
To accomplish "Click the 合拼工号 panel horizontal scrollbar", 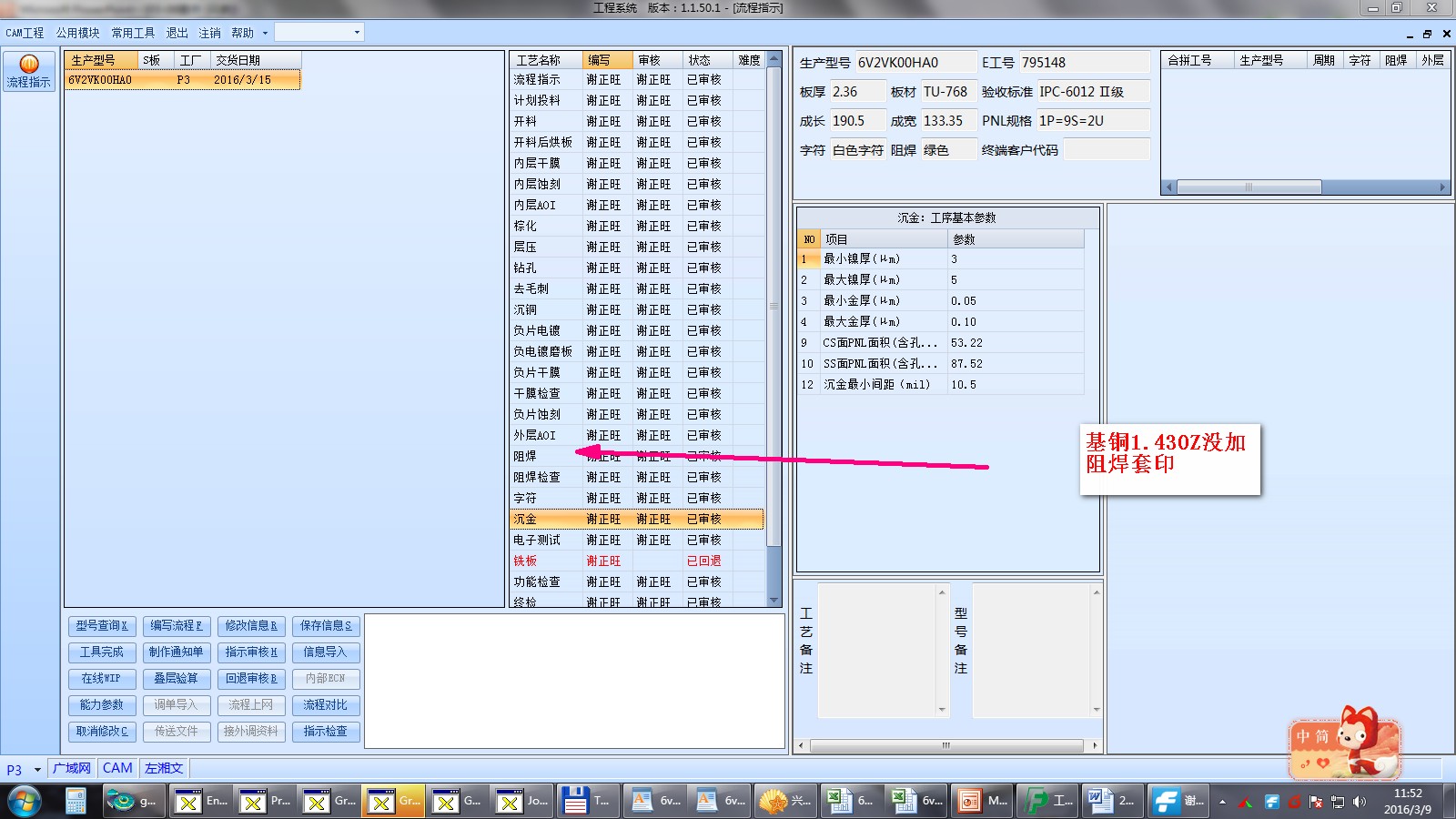I will coord(1305,187).
